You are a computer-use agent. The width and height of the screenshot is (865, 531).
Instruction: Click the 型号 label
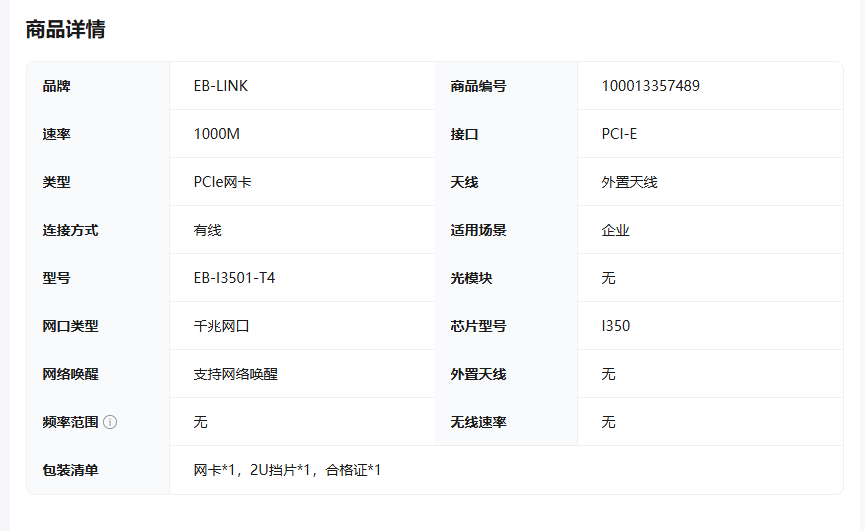(x=56, y=278)
